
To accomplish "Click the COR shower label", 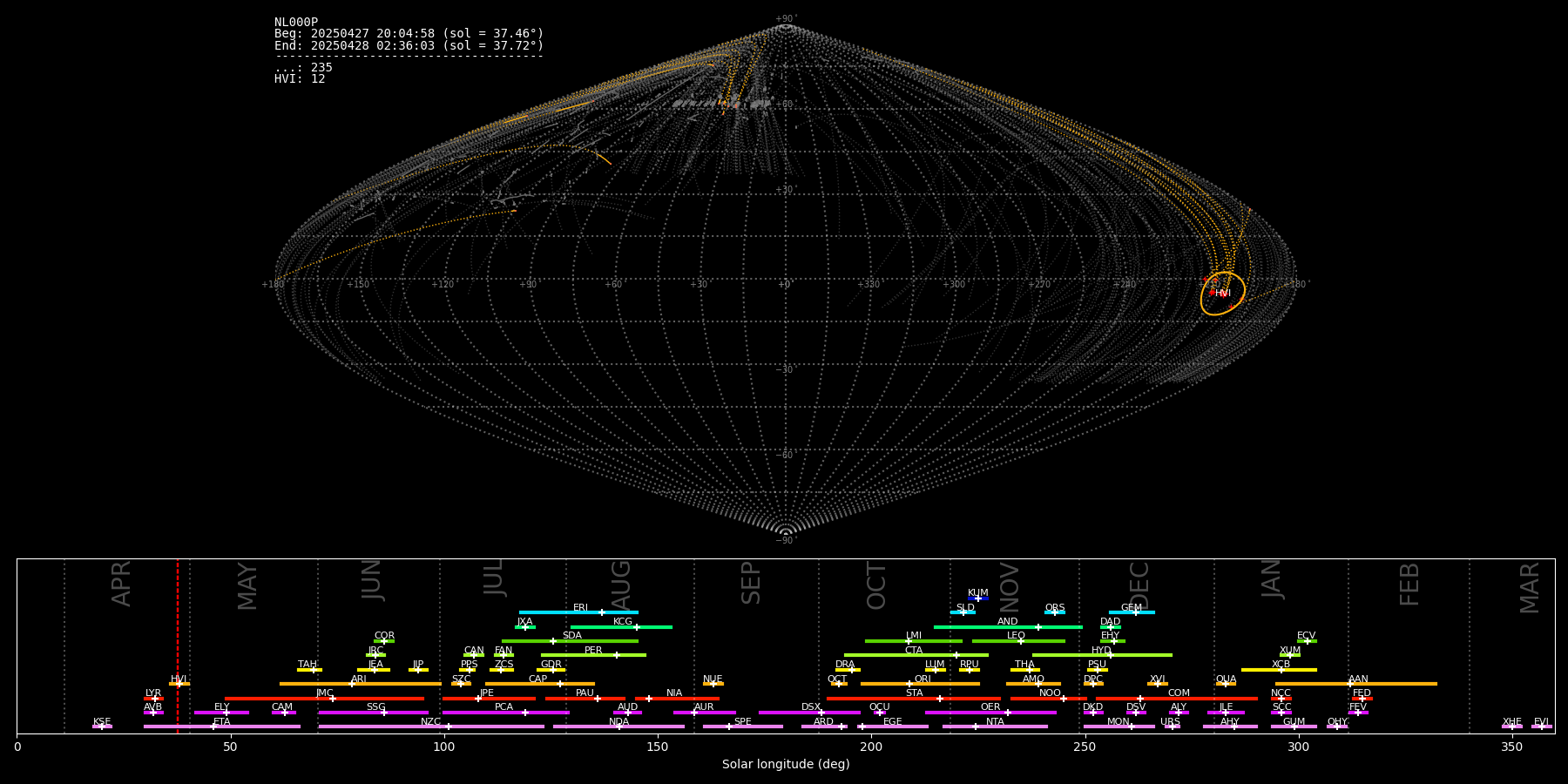I will coord(384,636).
